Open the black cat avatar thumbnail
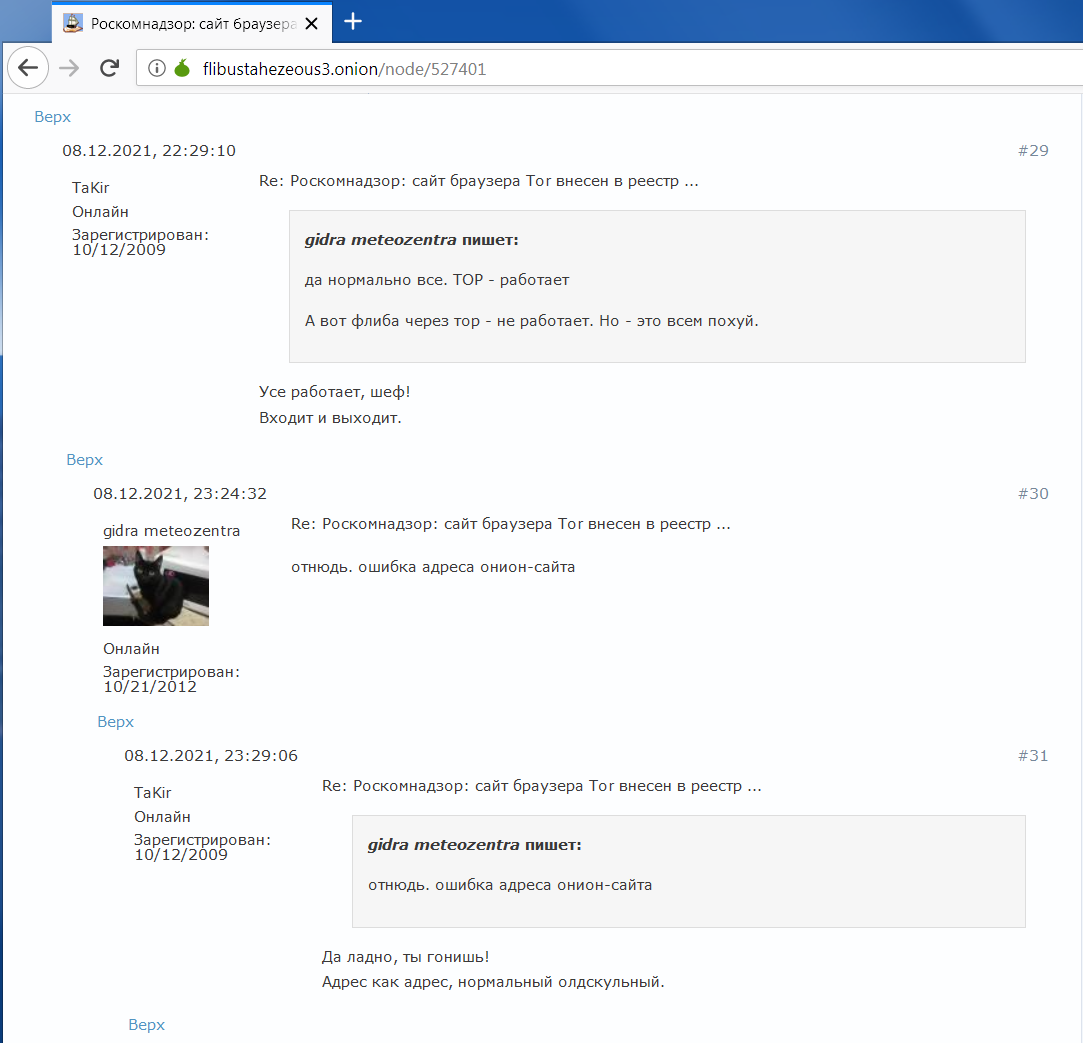Image resolution: width=1083 pixels, height=1043 pixels. pyautogui.click(x=156, y=586)
